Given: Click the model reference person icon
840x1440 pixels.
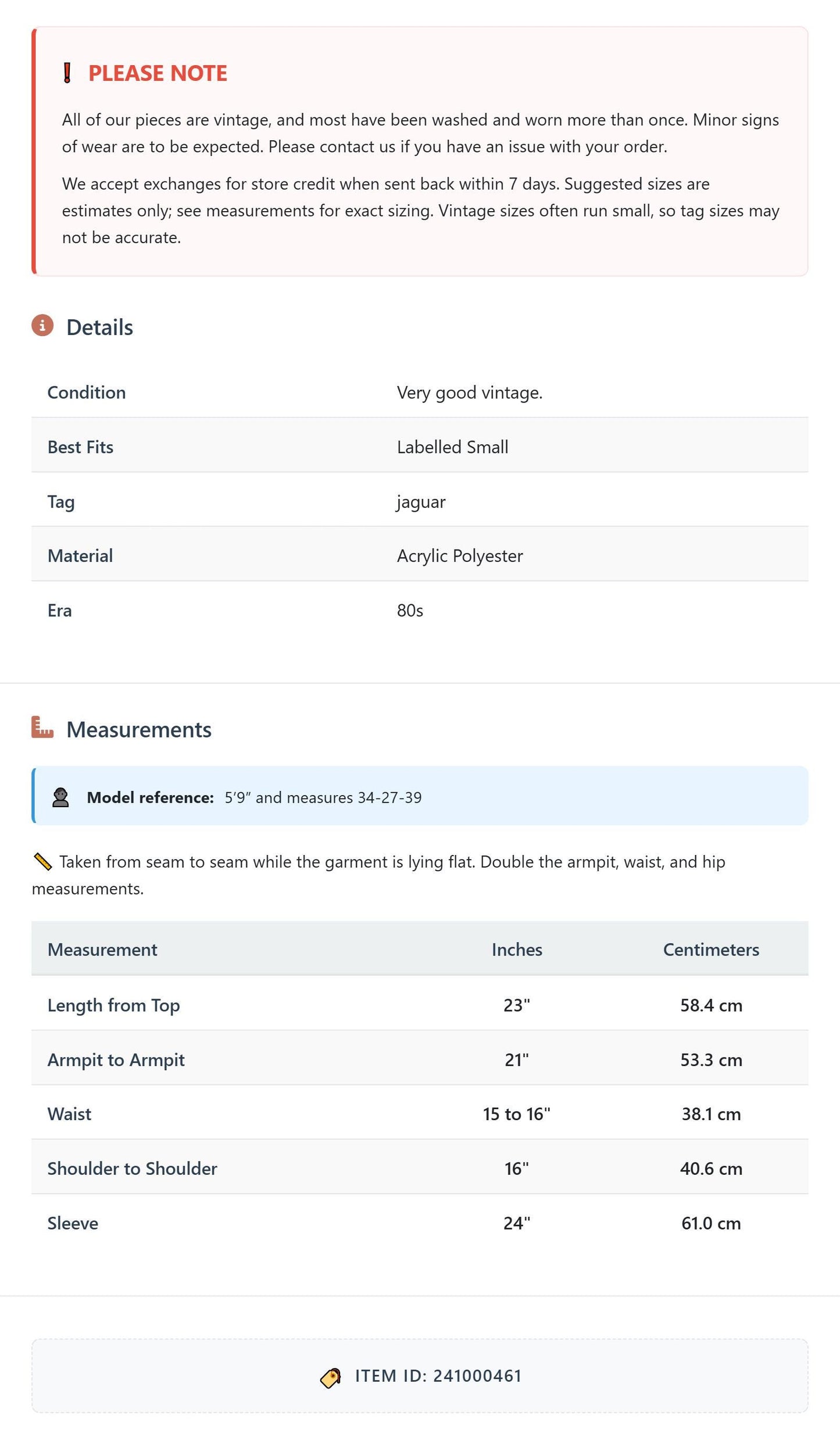Looking at the screenshot, I should [60, 797].
